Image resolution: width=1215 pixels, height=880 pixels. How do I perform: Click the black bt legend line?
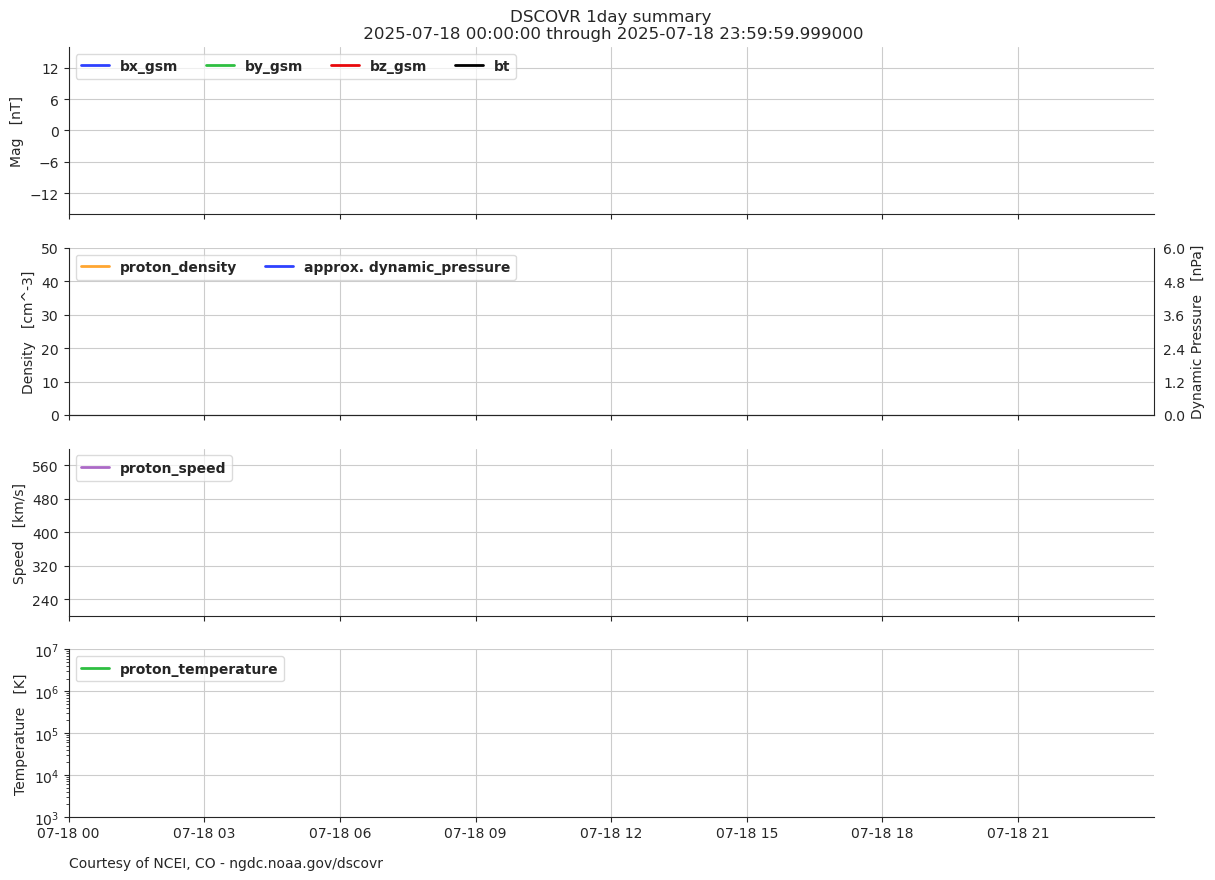click(469, 66)
